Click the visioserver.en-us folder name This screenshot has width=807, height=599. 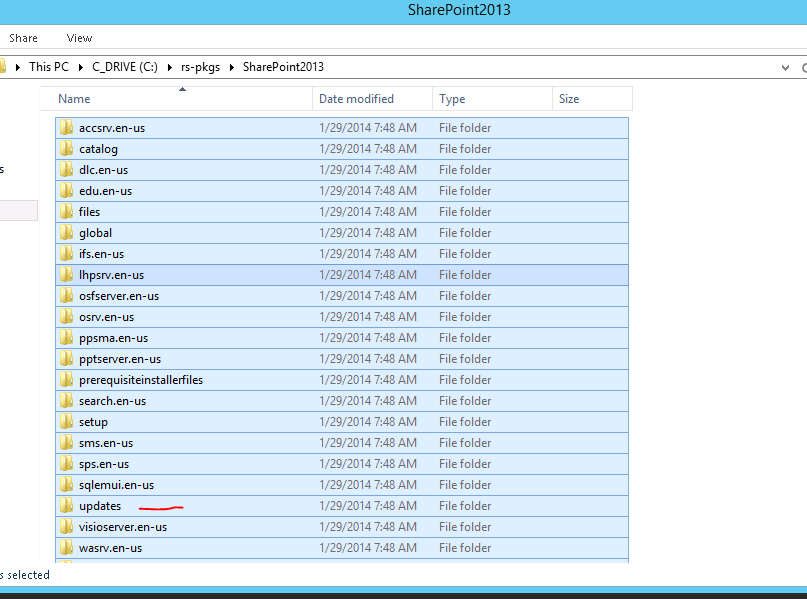click(x=123, y=527)
